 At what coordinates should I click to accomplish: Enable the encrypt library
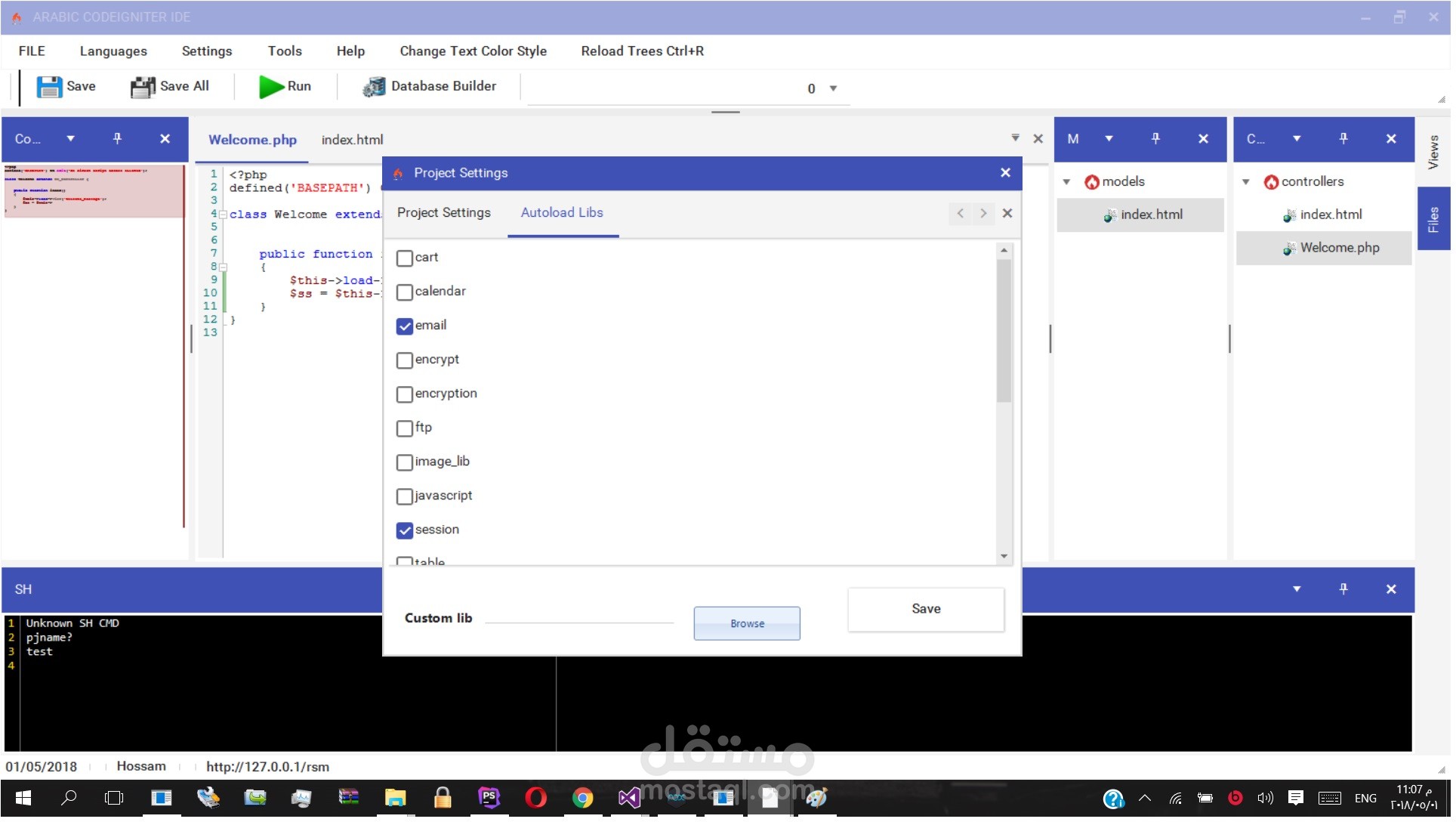pos(405,360)
